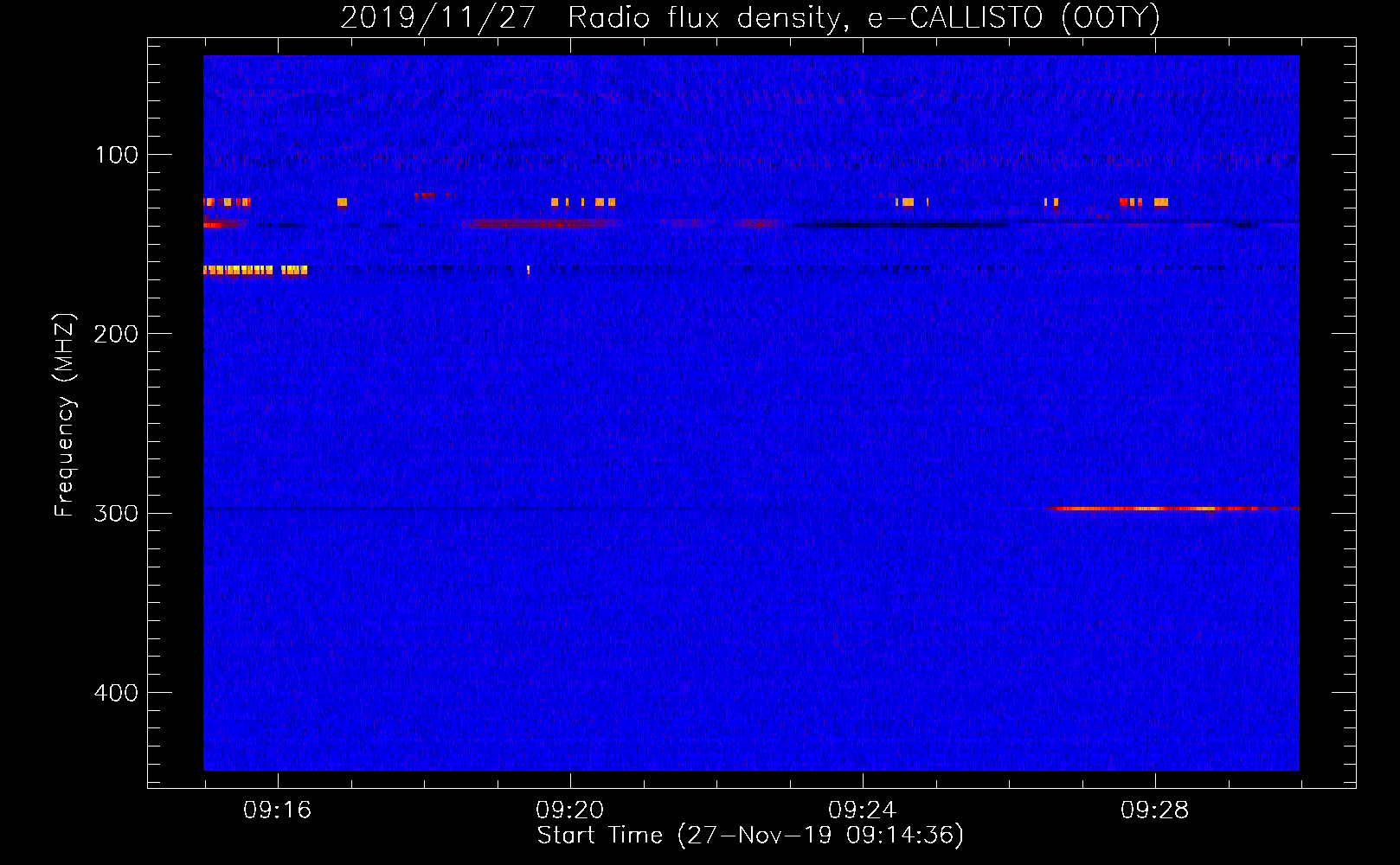Select the plot title mentioning e-CALLISTO (OOTY)
The height and width of the screenshot is (865, 1400).
click(x=750, y=17)
